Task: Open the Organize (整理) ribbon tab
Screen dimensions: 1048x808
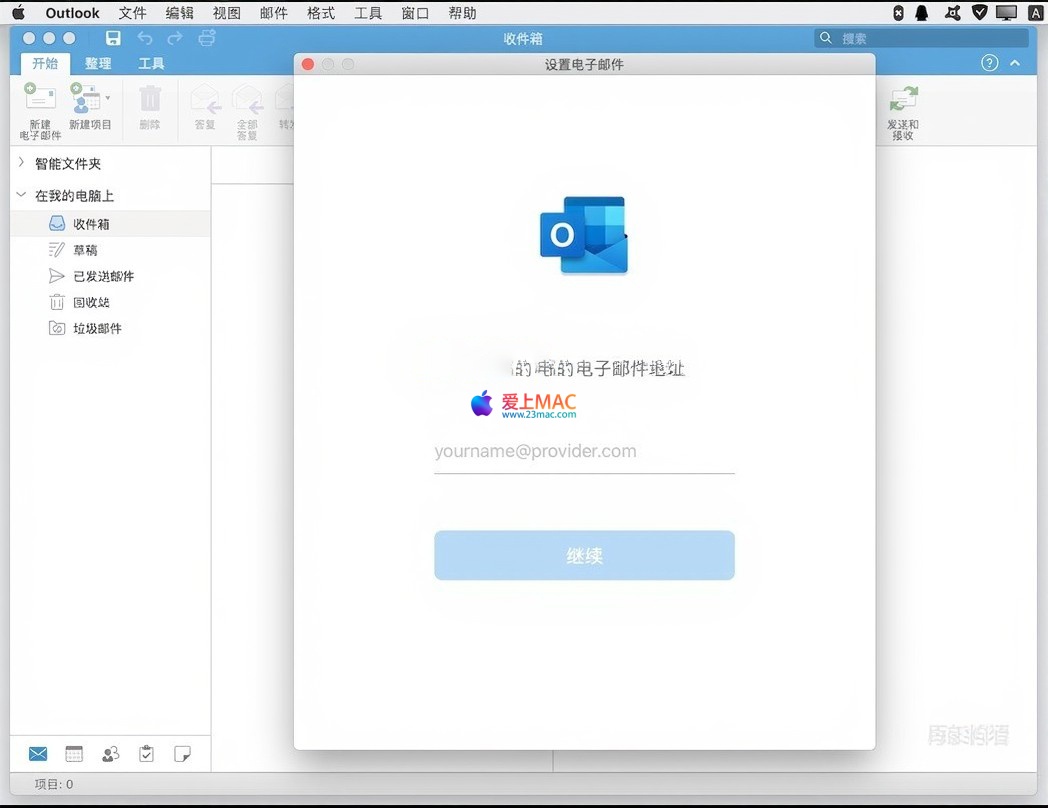Action: pyautogui.click(x=98, y=63)
